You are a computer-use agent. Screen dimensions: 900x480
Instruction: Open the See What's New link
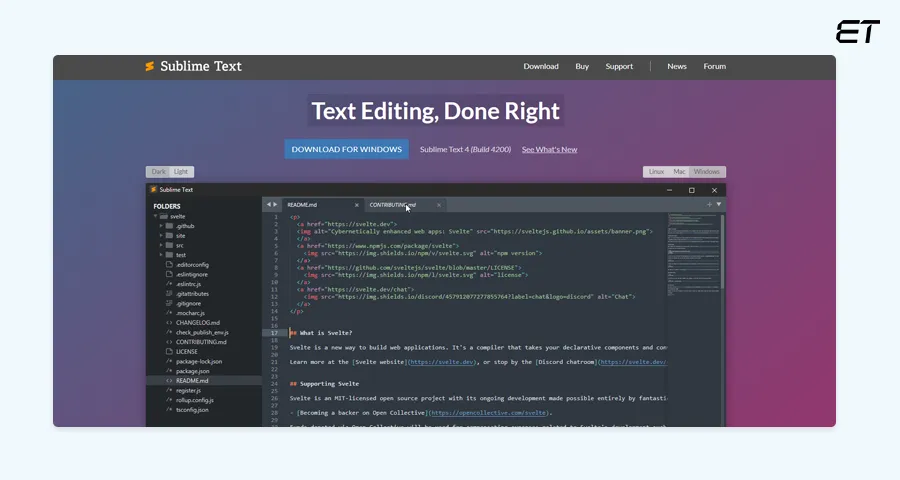click(549, 149)
